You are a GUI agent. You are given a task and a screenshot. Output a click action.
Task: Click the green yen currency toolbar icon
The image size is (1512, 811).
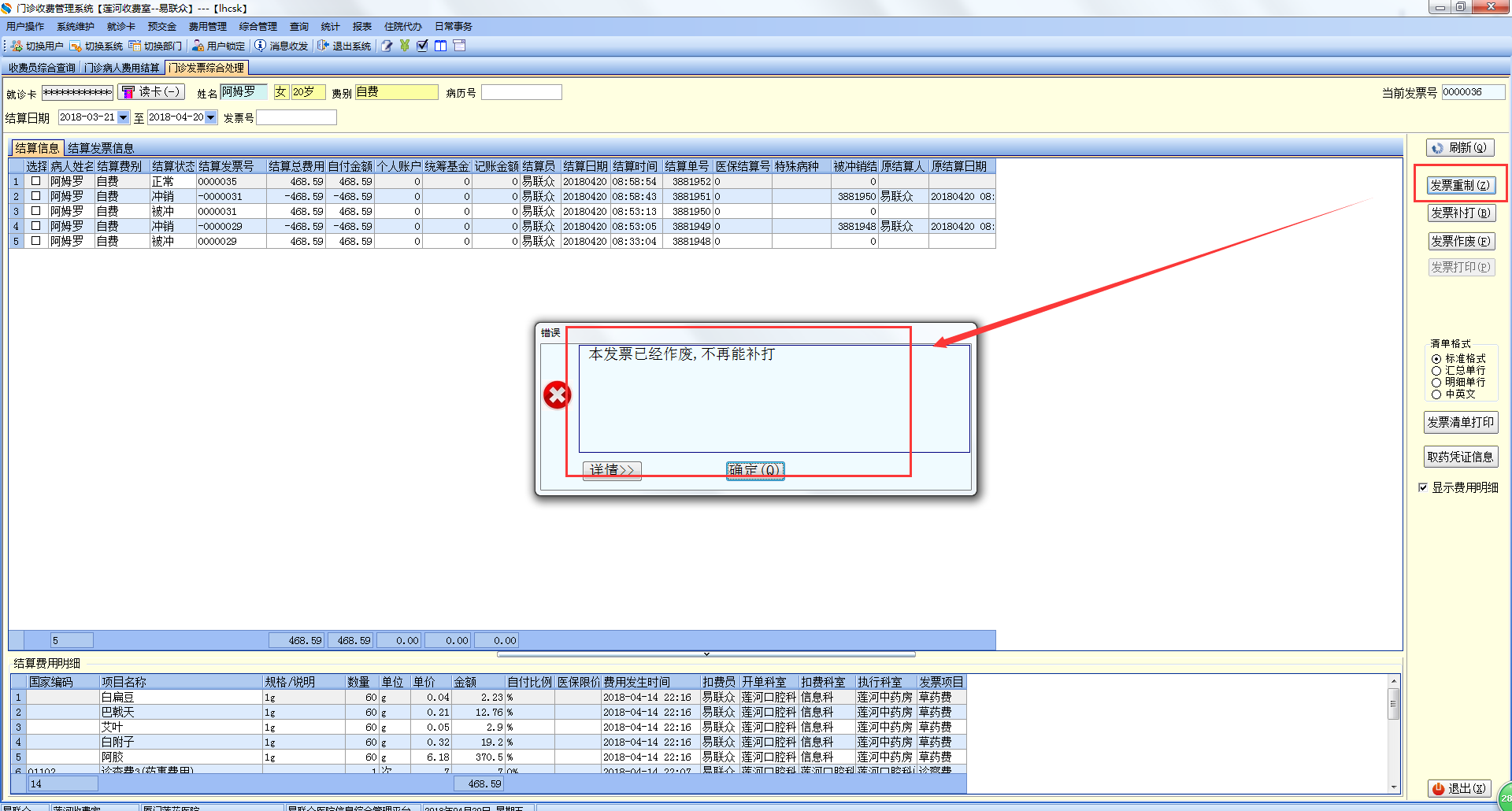tap(405, 46)
